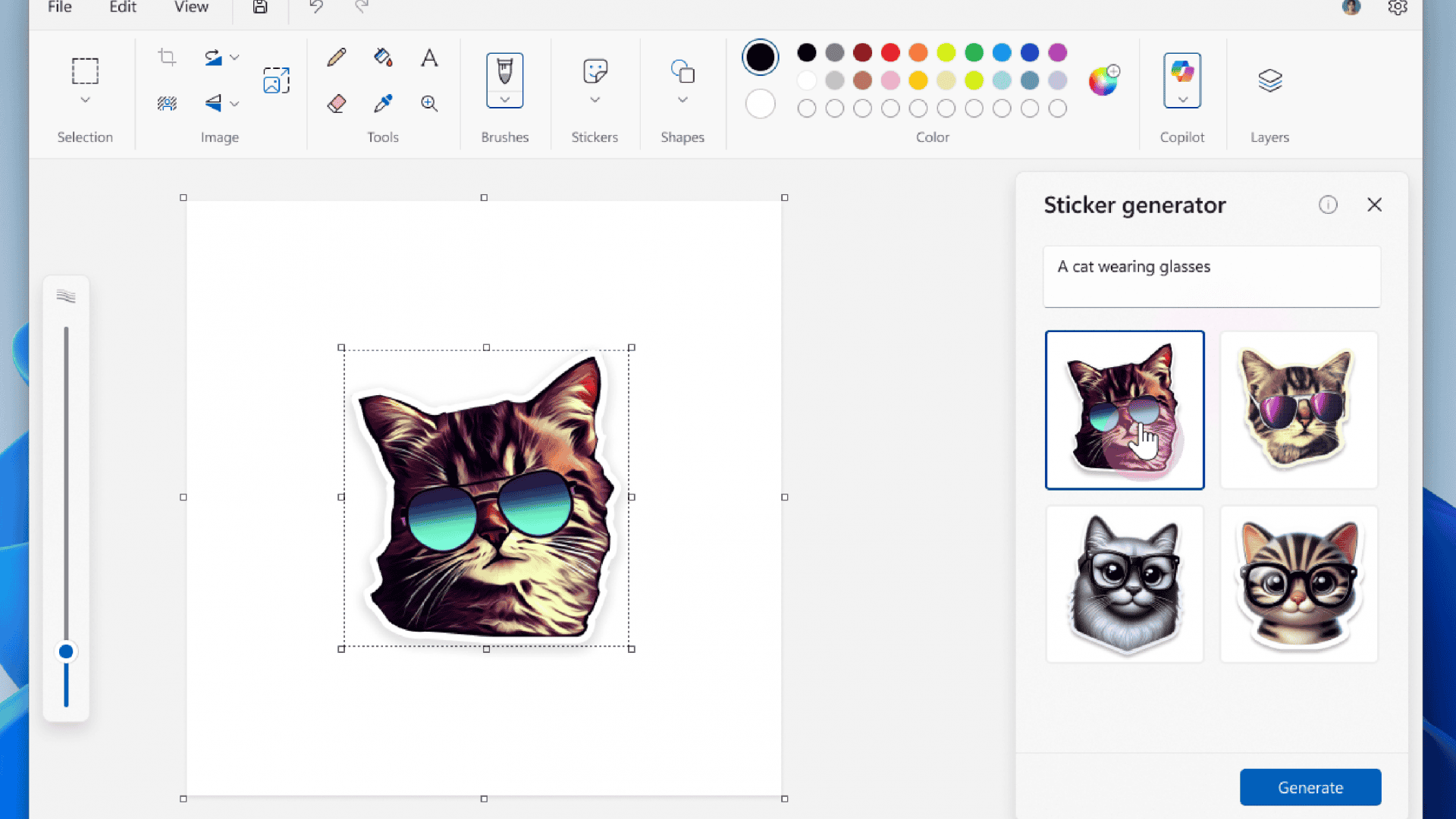Select the Color picker eyedropper tool
The width and height of the screenshot is (1456, 819).
click(383, 103)
